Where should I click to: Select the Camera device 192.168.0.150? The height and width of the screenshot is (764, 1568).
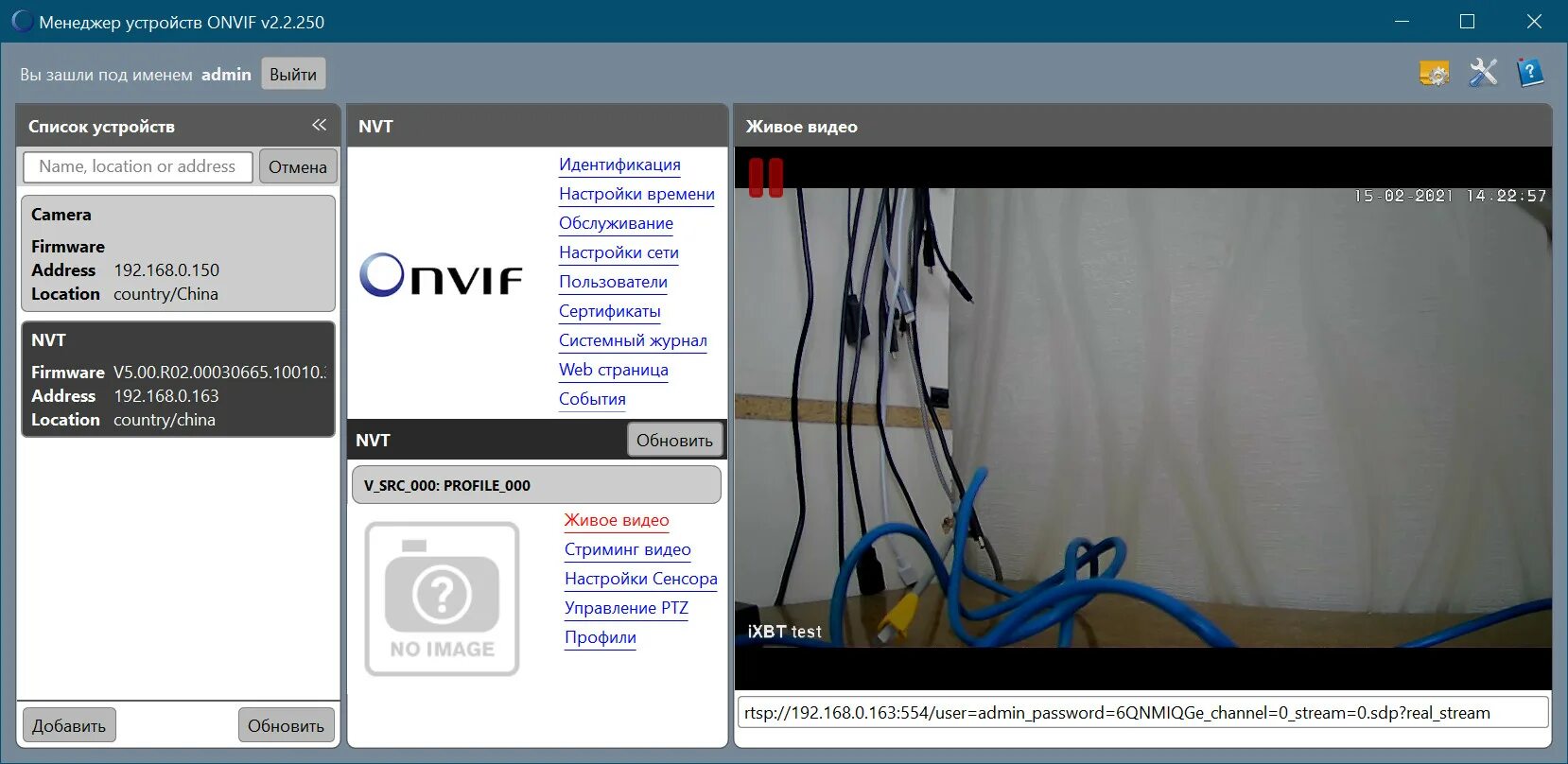178,253
